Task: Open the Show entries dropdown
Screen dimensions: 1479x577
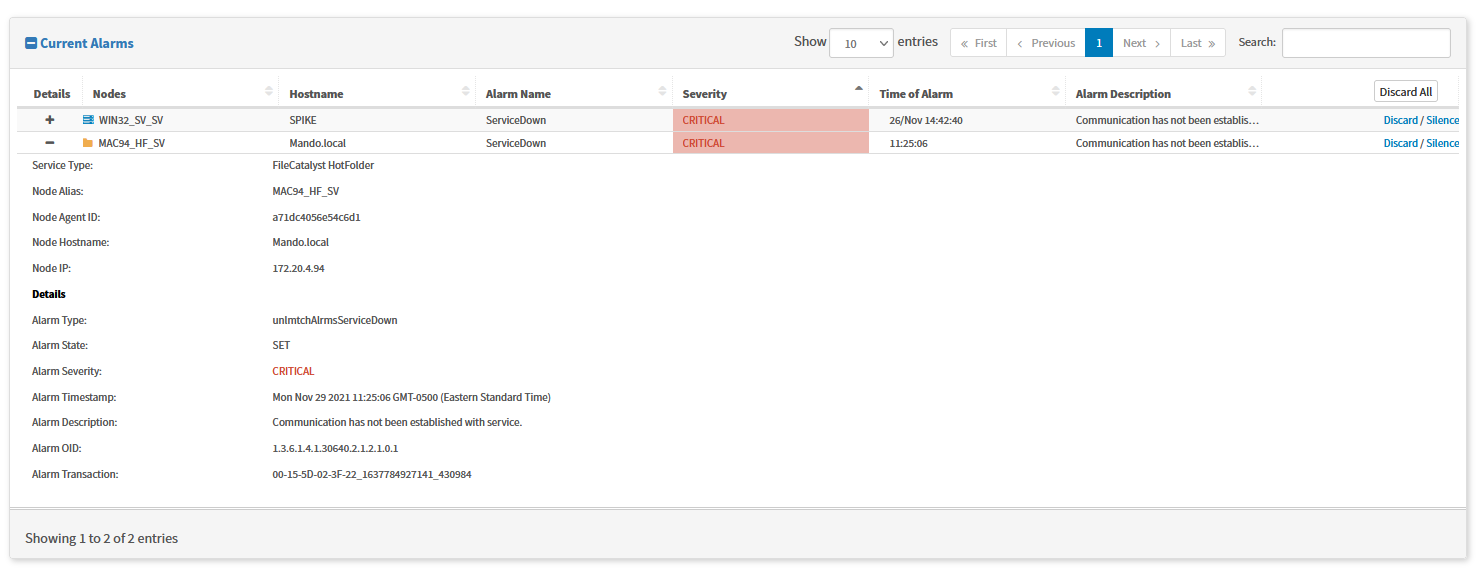Action: [861, 43]
